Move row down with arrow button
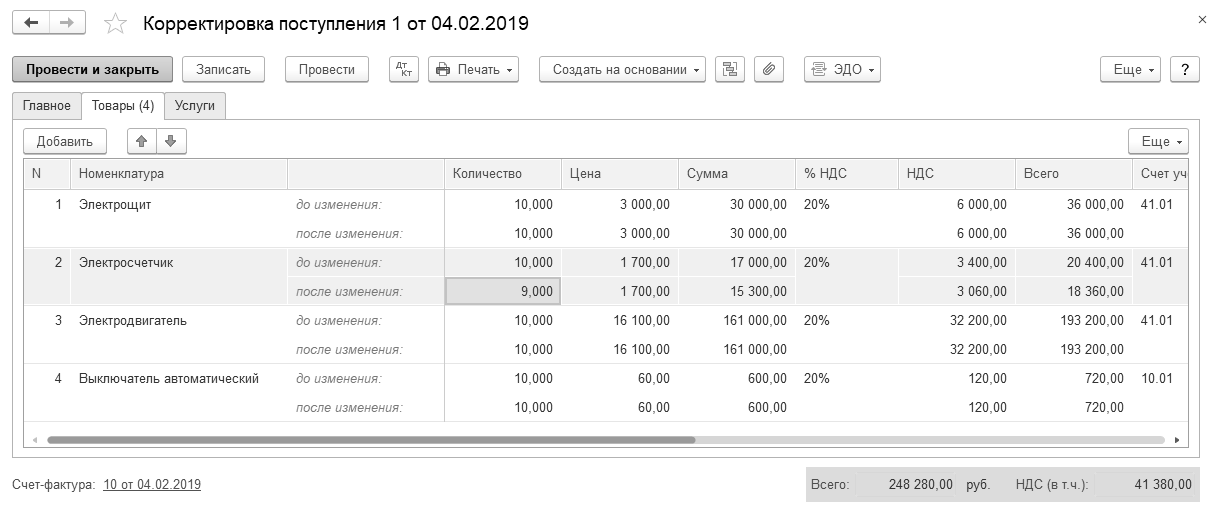The width and height of the screenshot is (1209, 509). pyautogui.click(x=171, y=141)
